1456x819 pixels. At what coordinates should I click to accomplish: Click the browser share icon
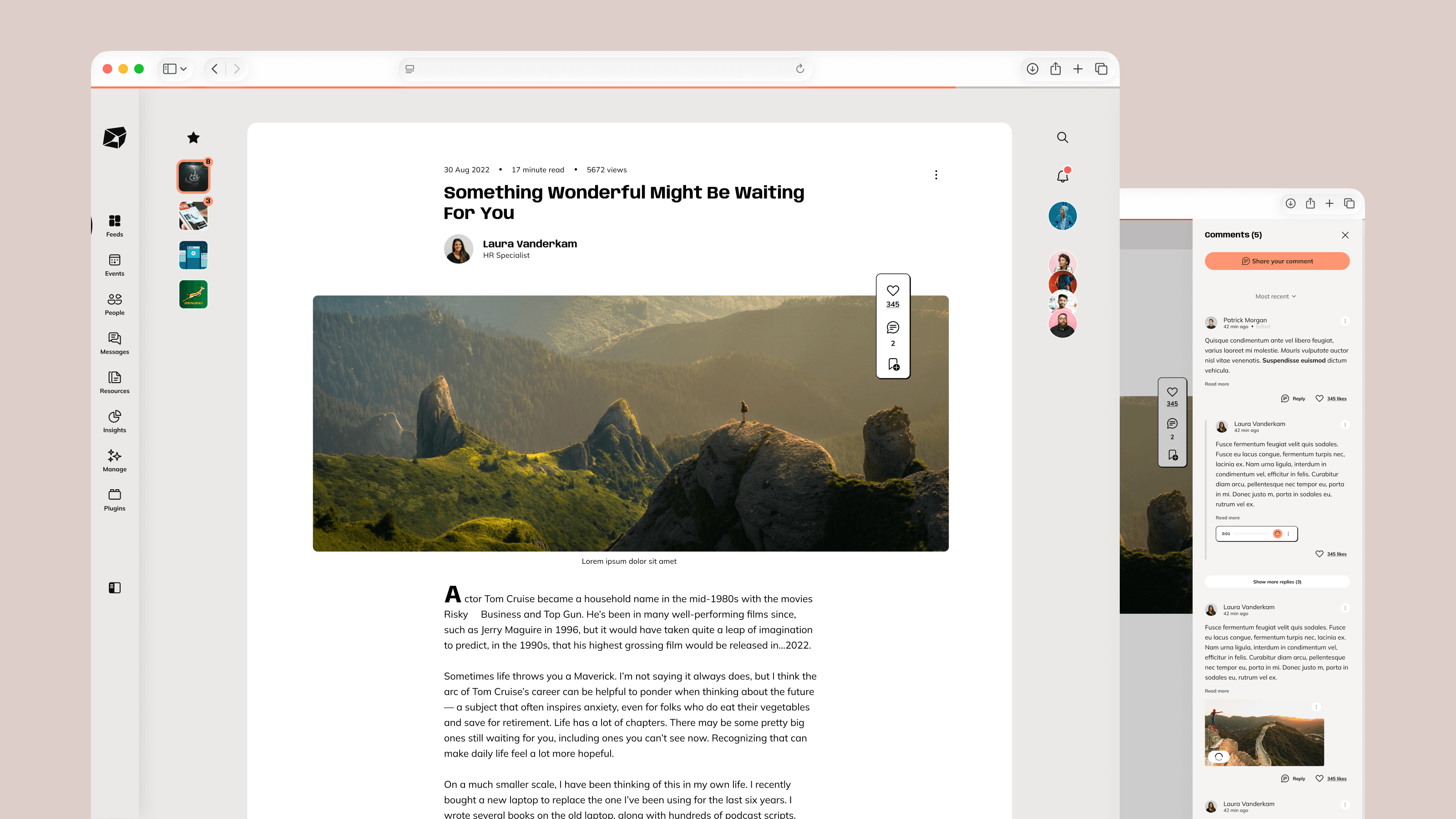[1055, 69]
